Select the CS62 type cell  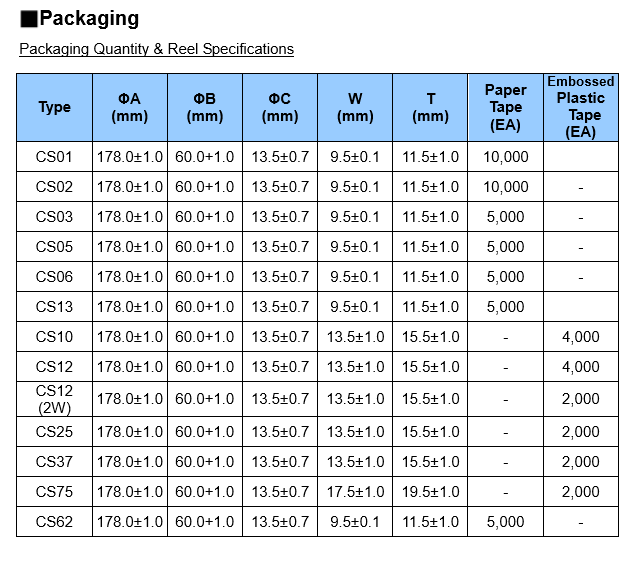(54, 522)
